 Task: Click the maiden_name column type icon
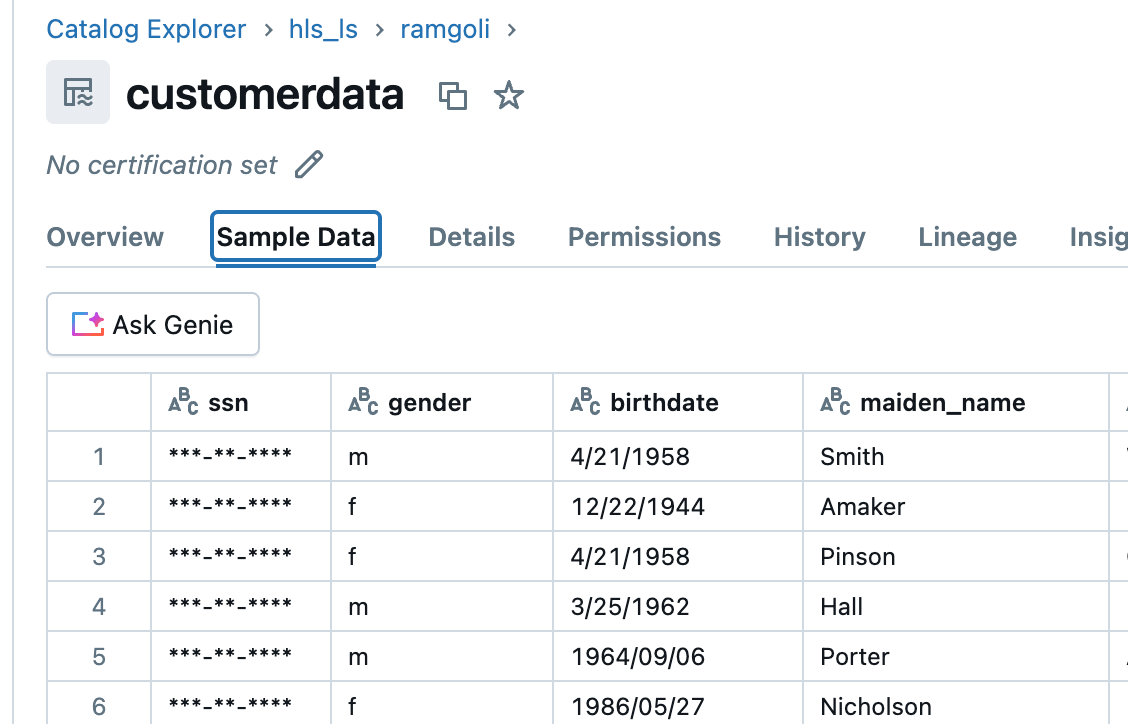point(835,402)
